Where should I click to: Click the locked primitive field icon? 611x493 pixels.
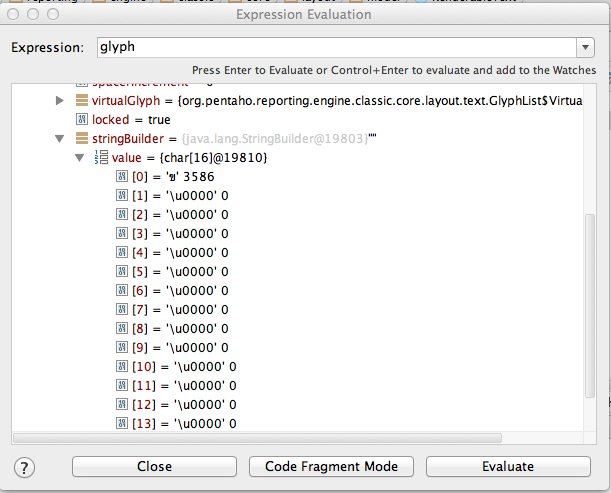[81, 119]
